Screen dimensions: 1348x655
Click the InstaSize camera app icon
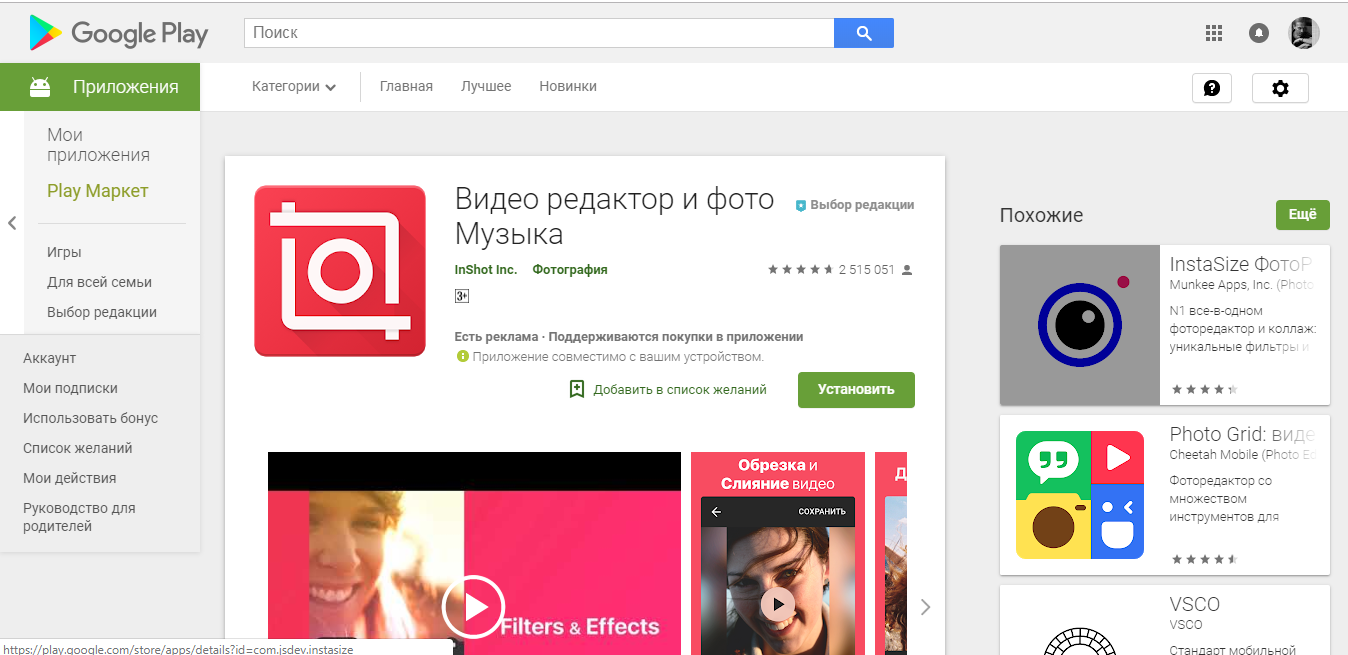(x=1080, y=325)
